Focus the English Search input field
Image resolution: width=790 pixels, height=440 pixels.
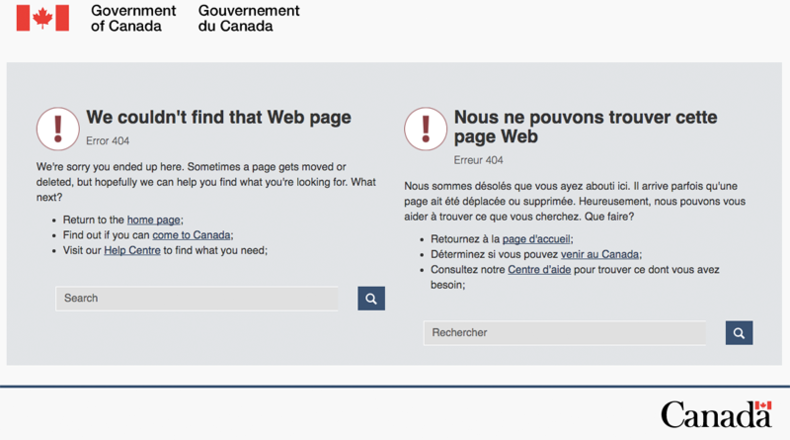[x=197, y=298]
